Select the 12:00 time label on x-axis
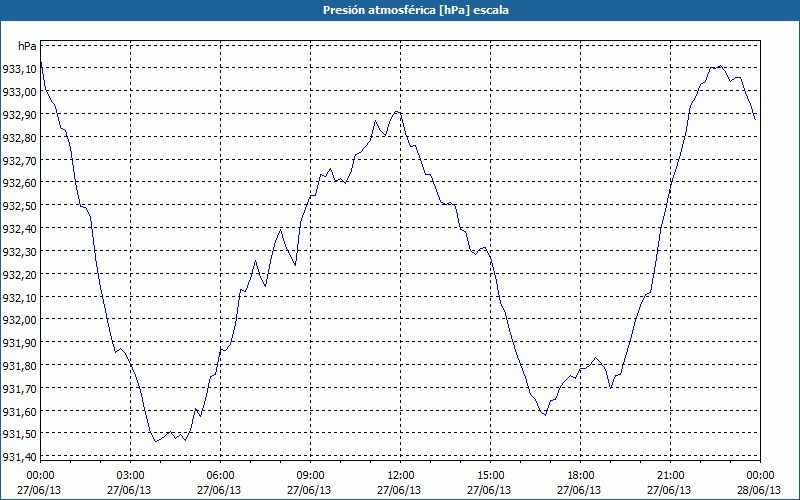800x500 pixels. tap(399, 476)
